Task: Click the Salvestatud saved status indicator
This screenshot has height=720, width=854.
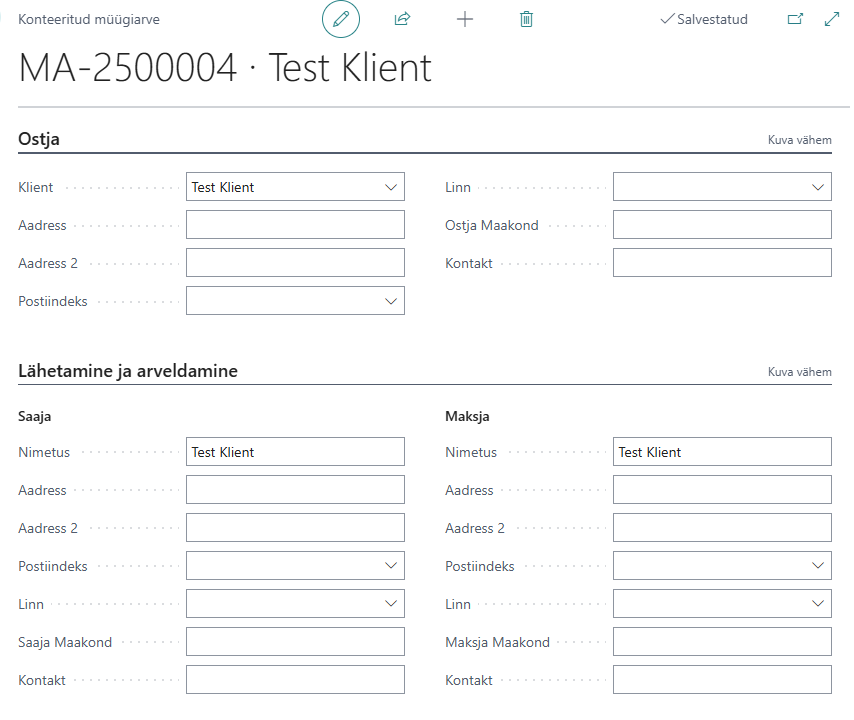Action: tap(704, 20)
